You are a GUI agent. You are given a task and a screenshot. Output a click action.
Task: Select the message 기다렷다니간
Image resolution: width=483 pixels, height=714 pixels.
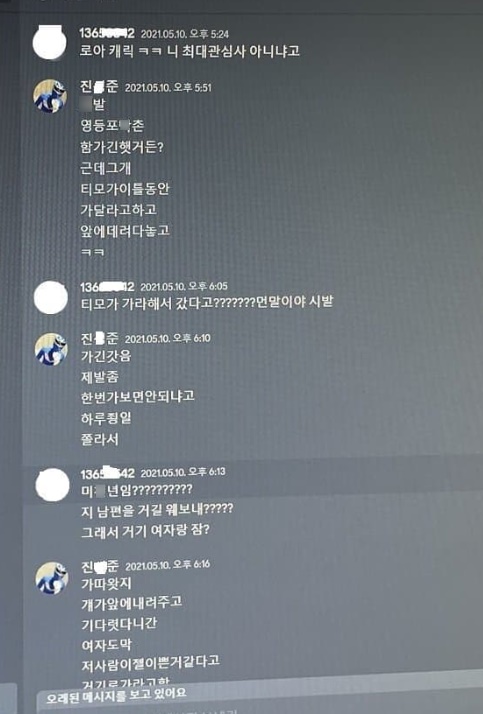[x=119, y=623]
